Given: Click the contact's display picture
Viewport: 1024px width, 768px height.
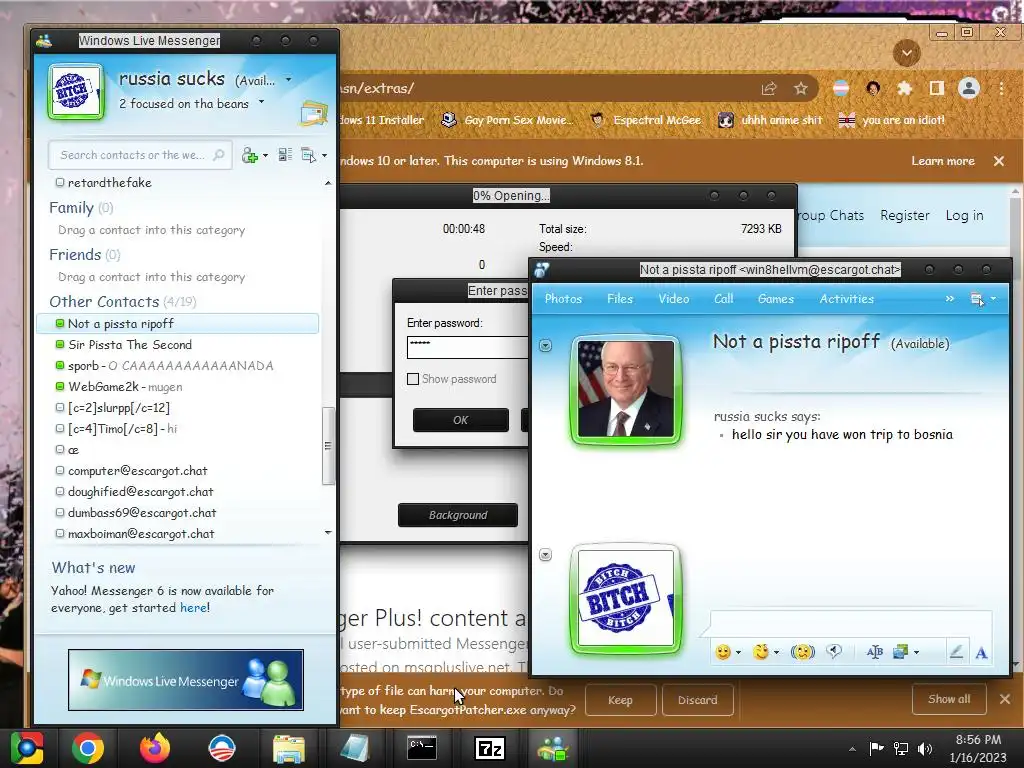Looking at the screenshot, I should 626,390.
